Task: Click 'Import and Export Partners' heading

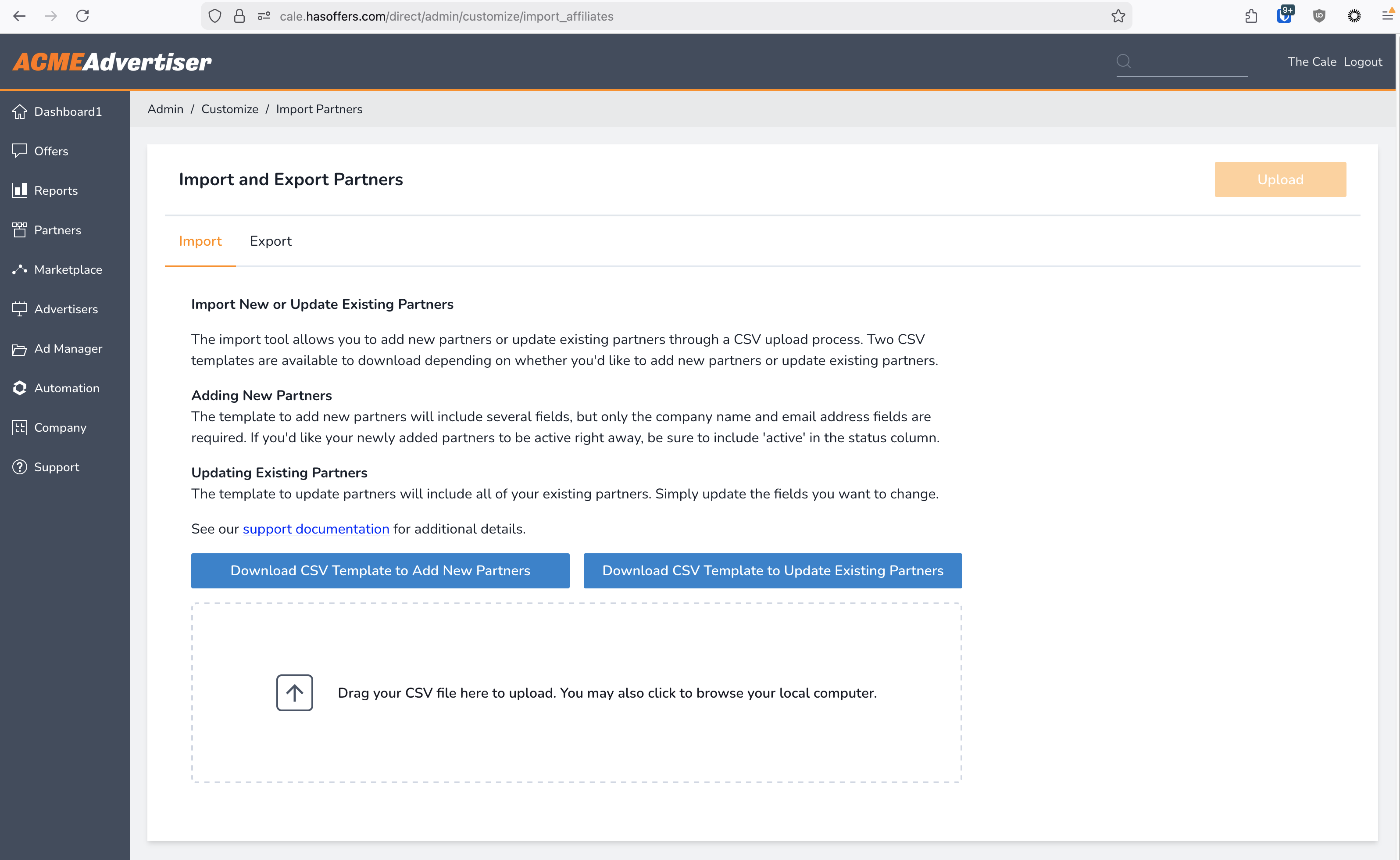Action: coord(291,179)
